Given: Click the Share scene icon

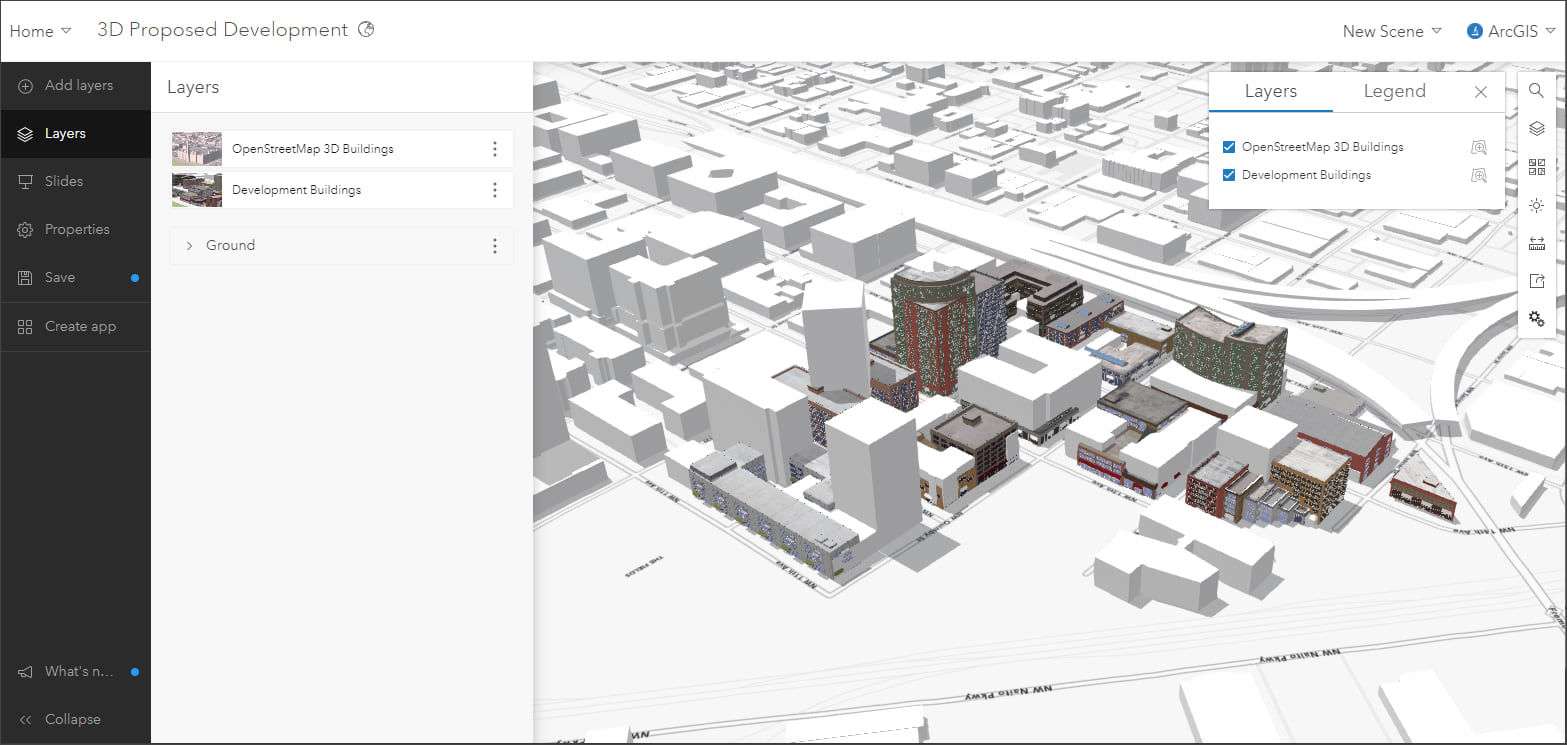Looking at the screenshot, I should coord(1537,281).
